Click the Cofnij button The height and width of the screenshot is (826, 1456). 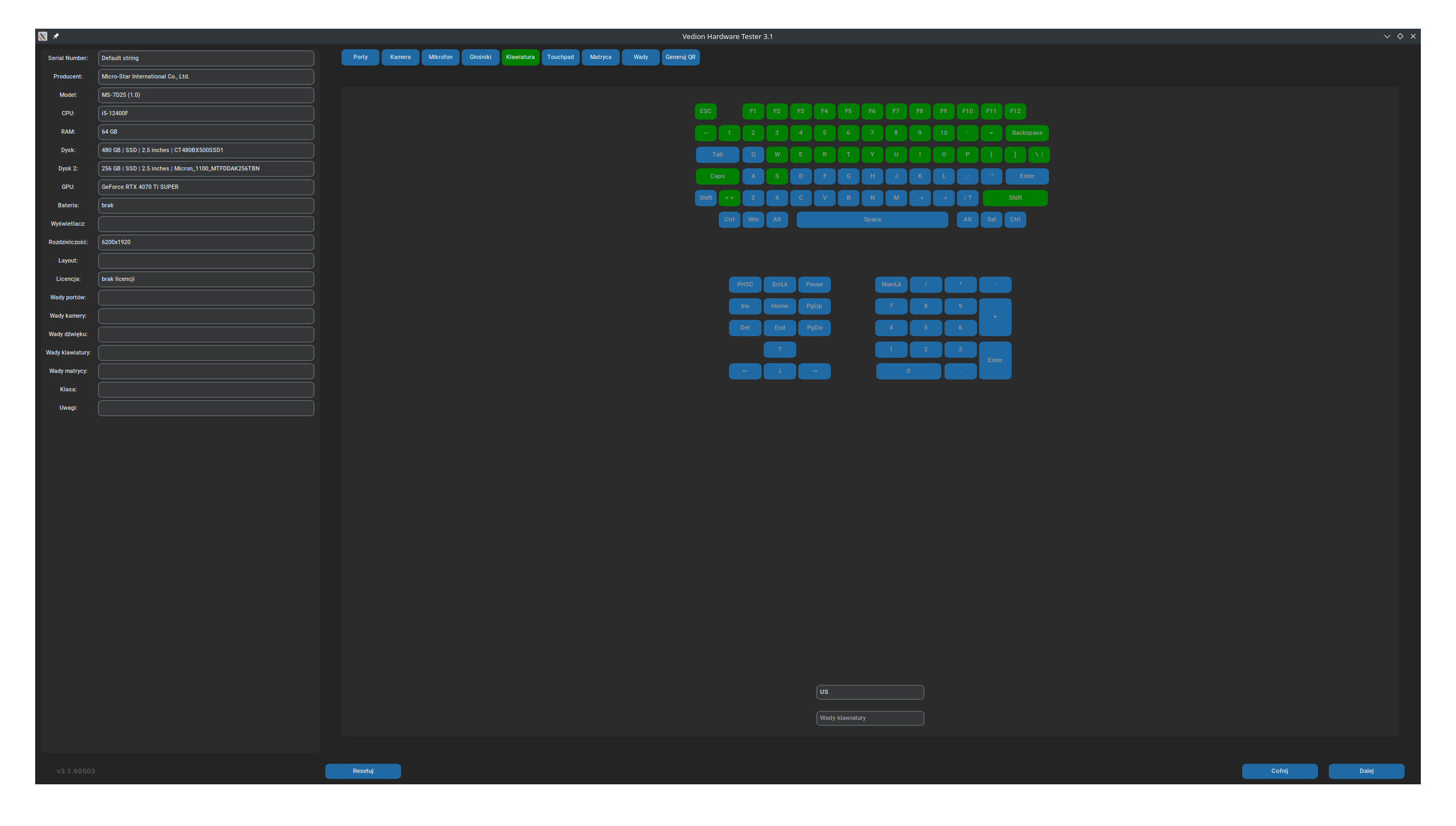coord(1280,771)
